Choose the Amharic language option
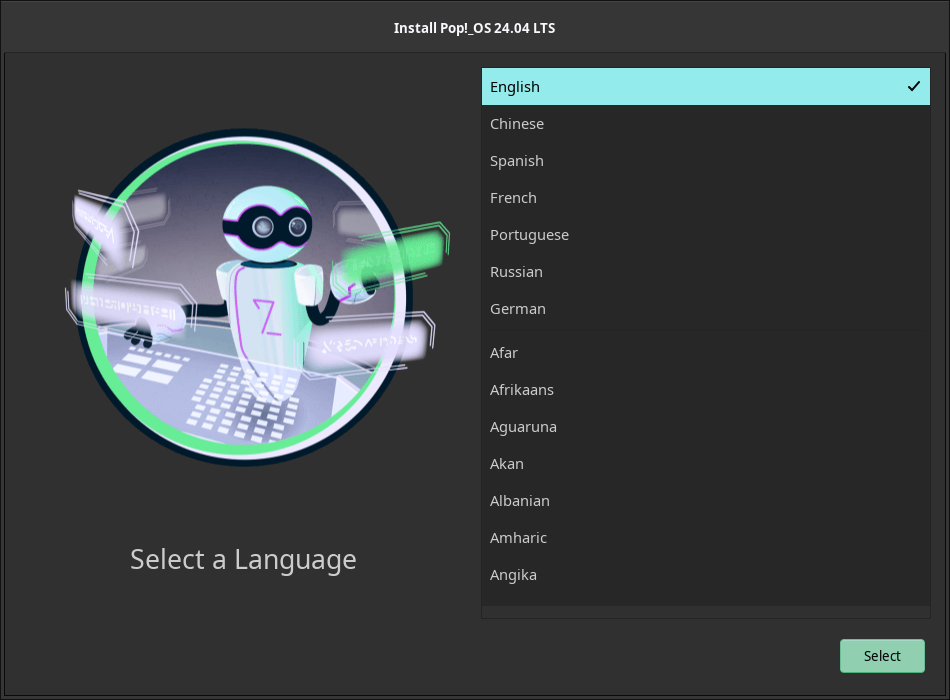Image resolution: width=950 pixels, height=700 pixels. [518, 538]
